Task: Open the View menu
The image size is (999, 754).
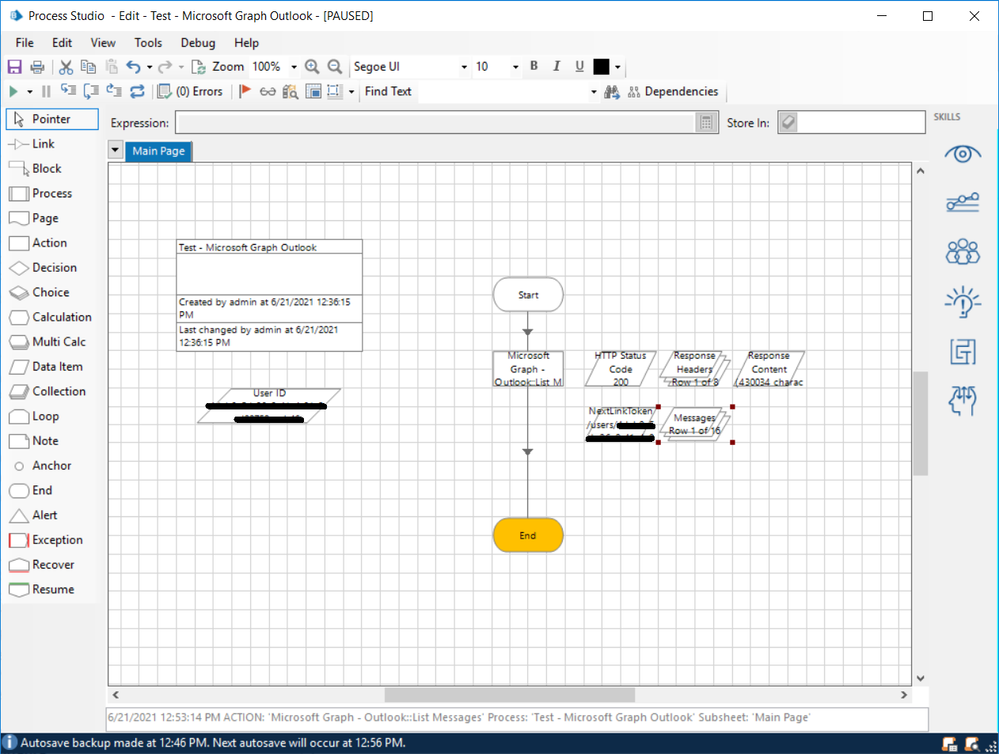Action: (103, 43)
